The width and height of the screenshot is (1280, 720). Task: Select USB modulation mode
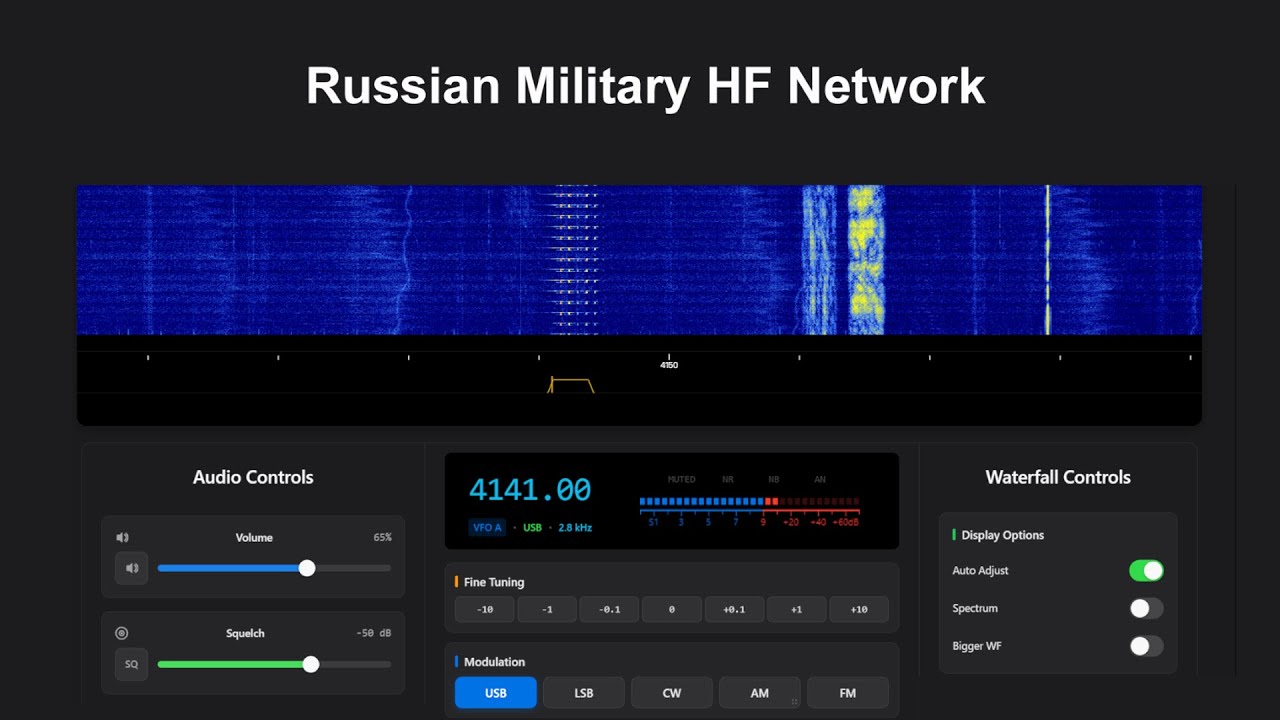pos(496,693)
